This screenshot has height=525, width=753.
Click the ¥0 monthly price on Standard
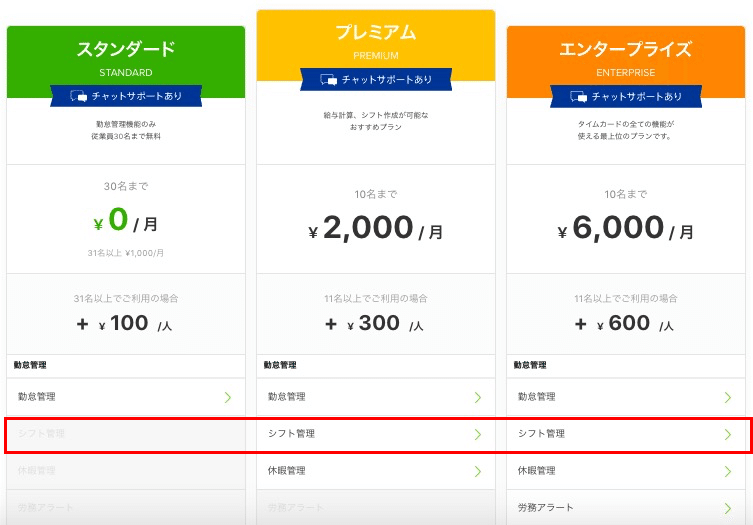[x=125, y=220]
